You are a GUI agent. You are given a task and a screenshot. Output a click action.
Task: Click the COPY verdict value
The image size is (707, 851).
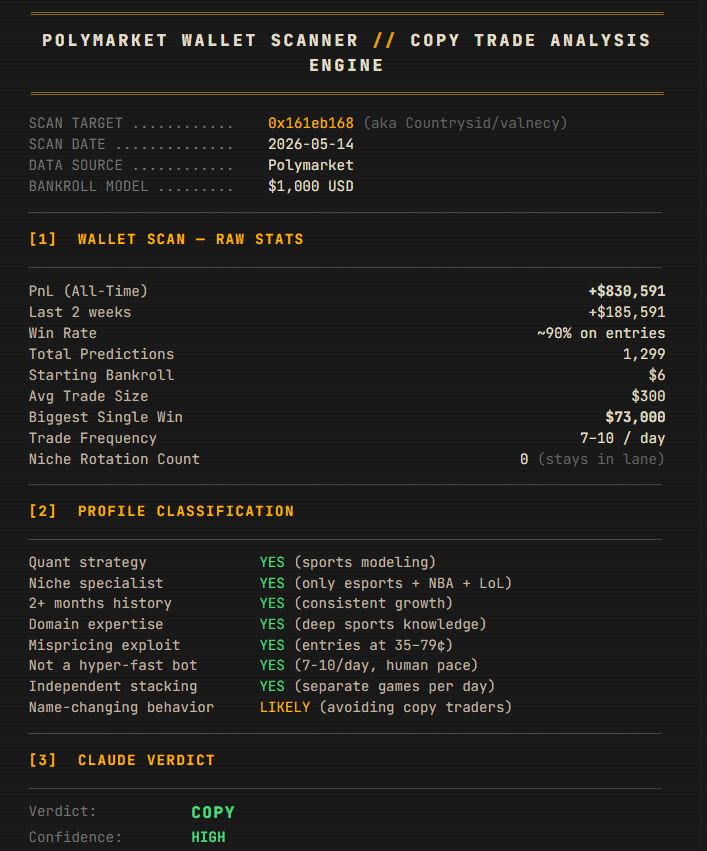click(x=213, y=812)
